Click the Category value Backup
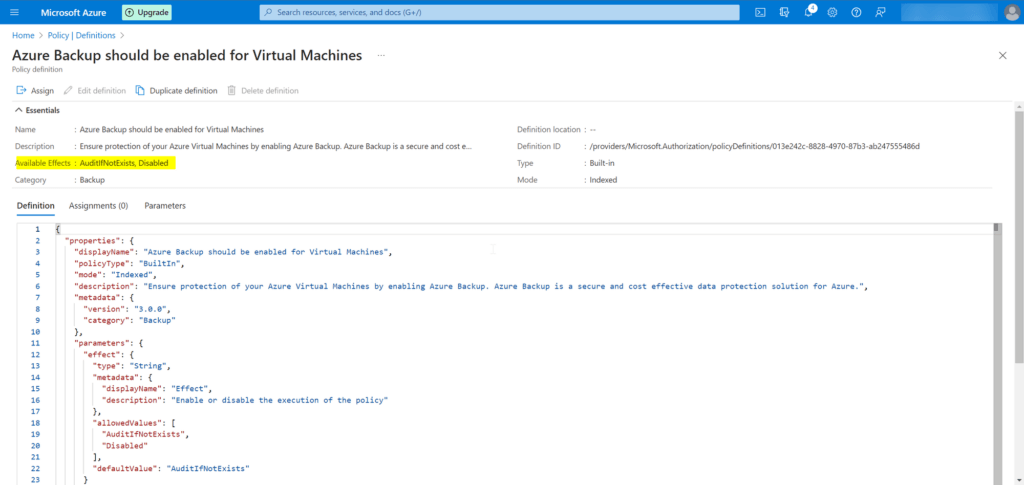 pyautogui.click(x=92, y=180)
